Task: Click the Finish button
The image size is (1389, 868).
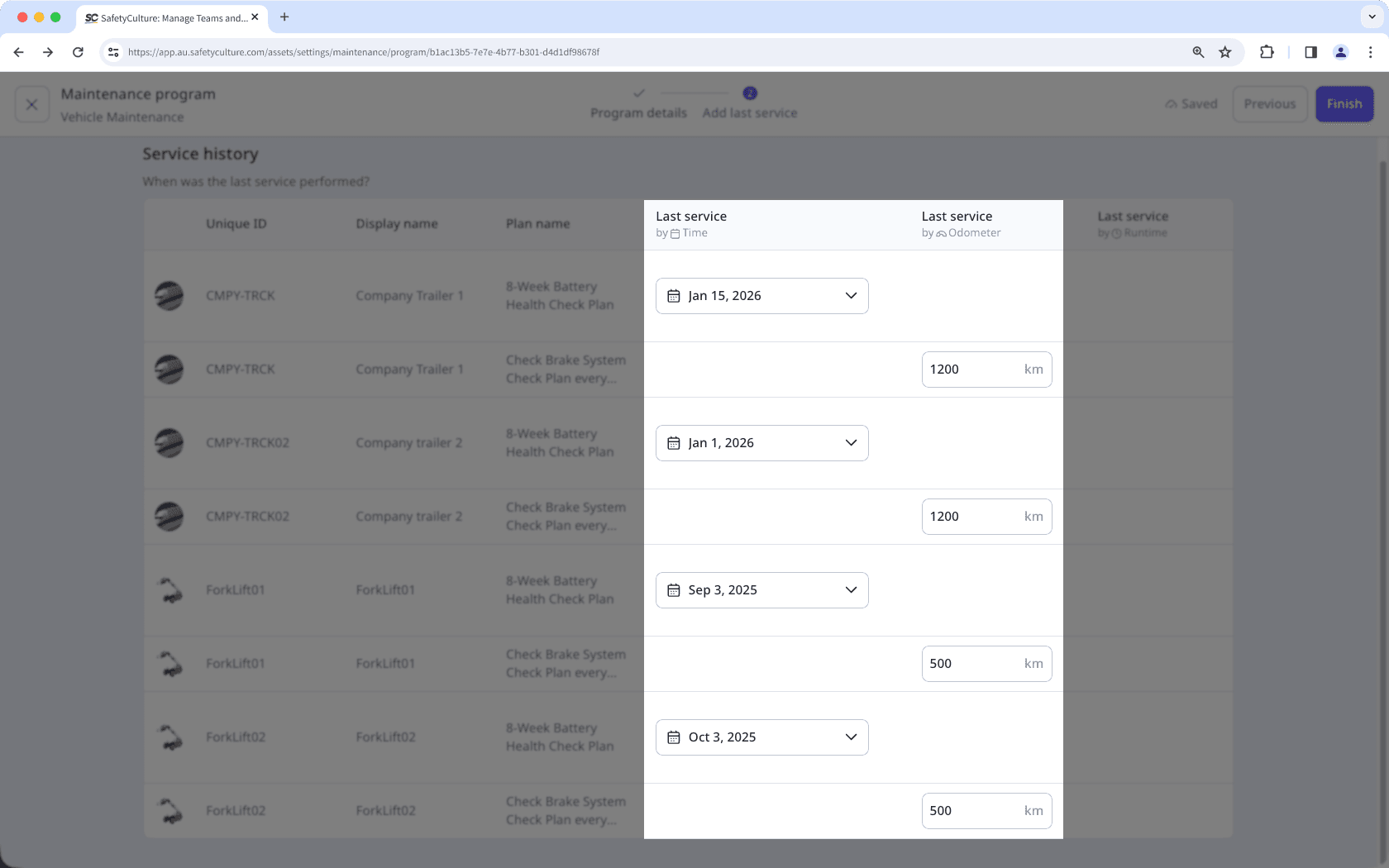Action: (1344, 103)
